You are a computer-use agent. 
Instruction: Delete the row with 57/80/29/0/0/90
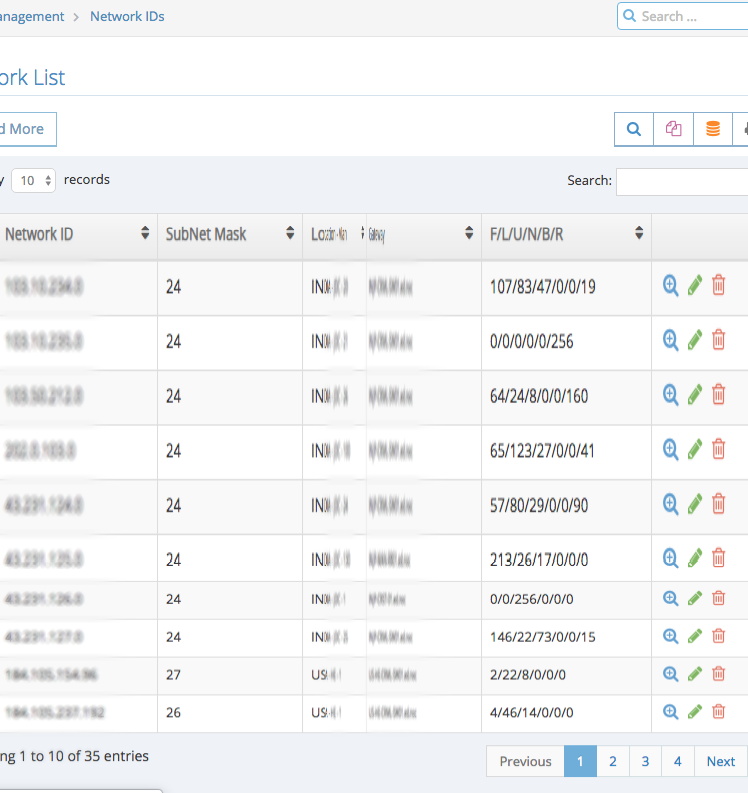click(719, 504)
